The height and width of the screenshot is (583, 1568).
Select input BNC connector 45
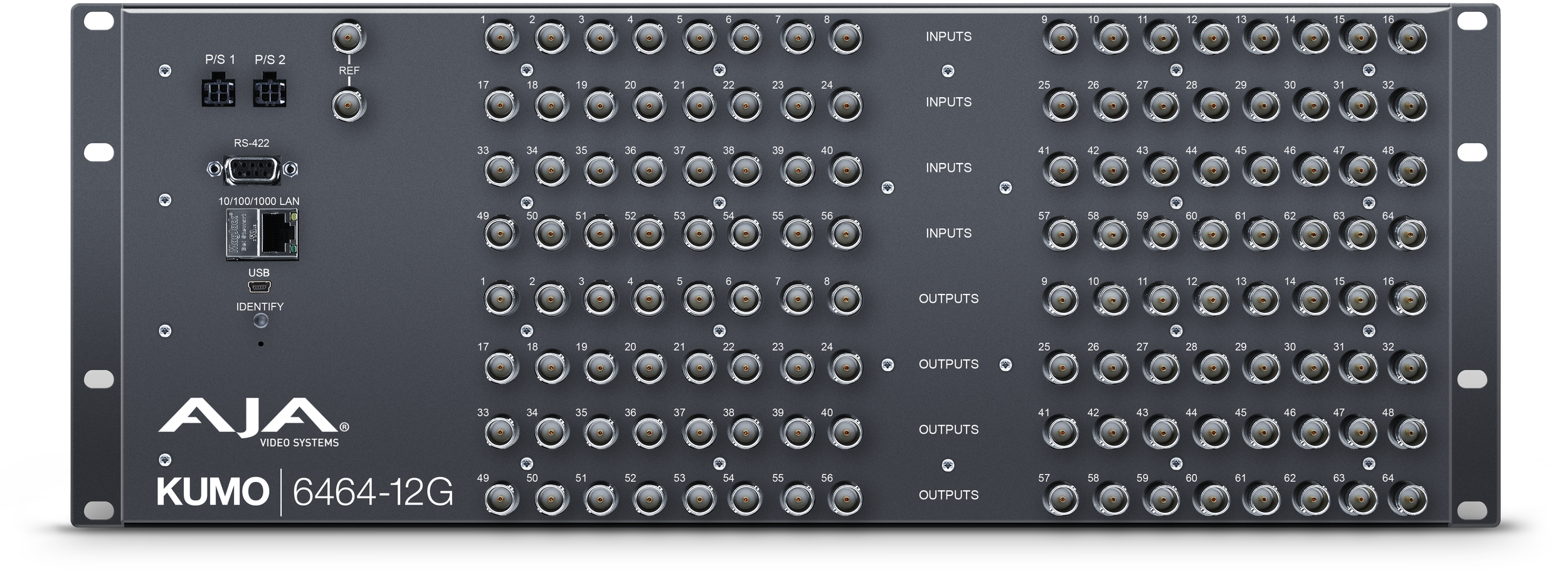click(1261, 169)
